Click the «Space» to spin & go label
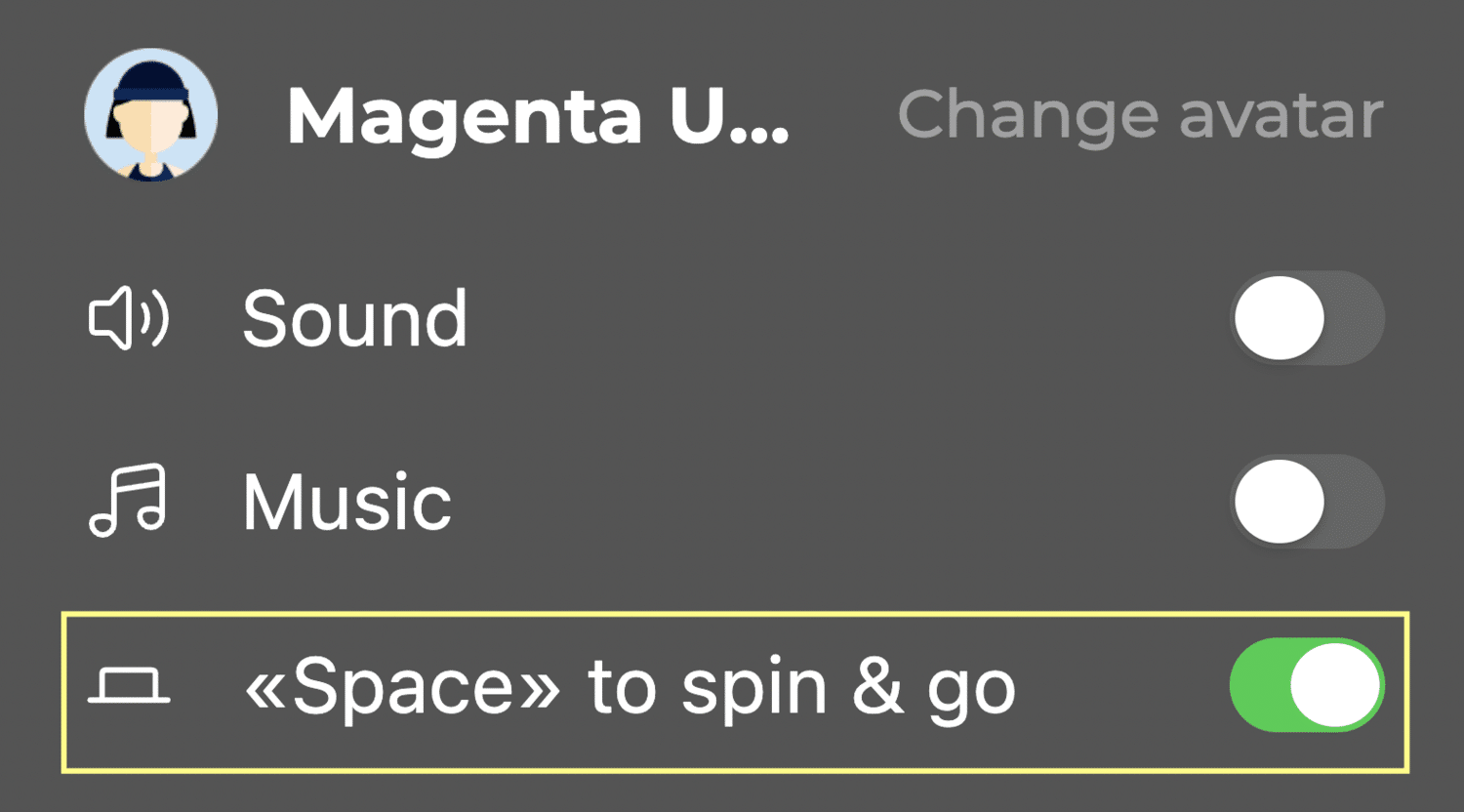This screenshot has width=1464, height=812. pos(630,688)
